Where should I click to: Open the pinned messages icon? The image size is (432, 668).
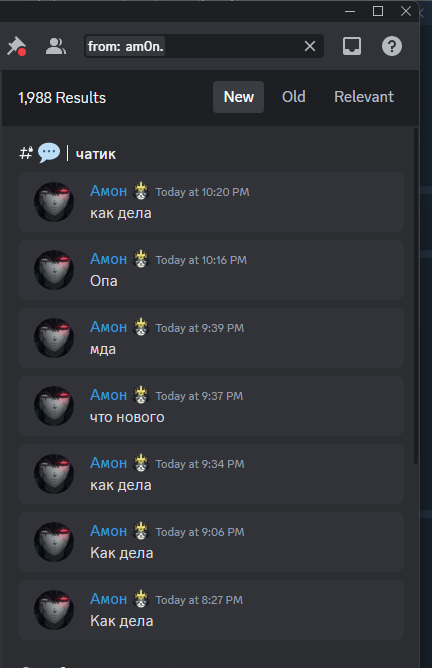tap(17, 46)
